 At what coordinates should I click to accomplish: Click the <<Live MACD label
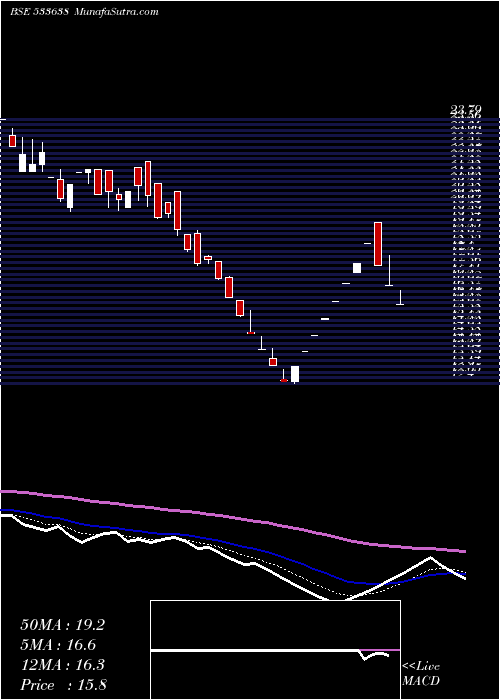(421, 674)
